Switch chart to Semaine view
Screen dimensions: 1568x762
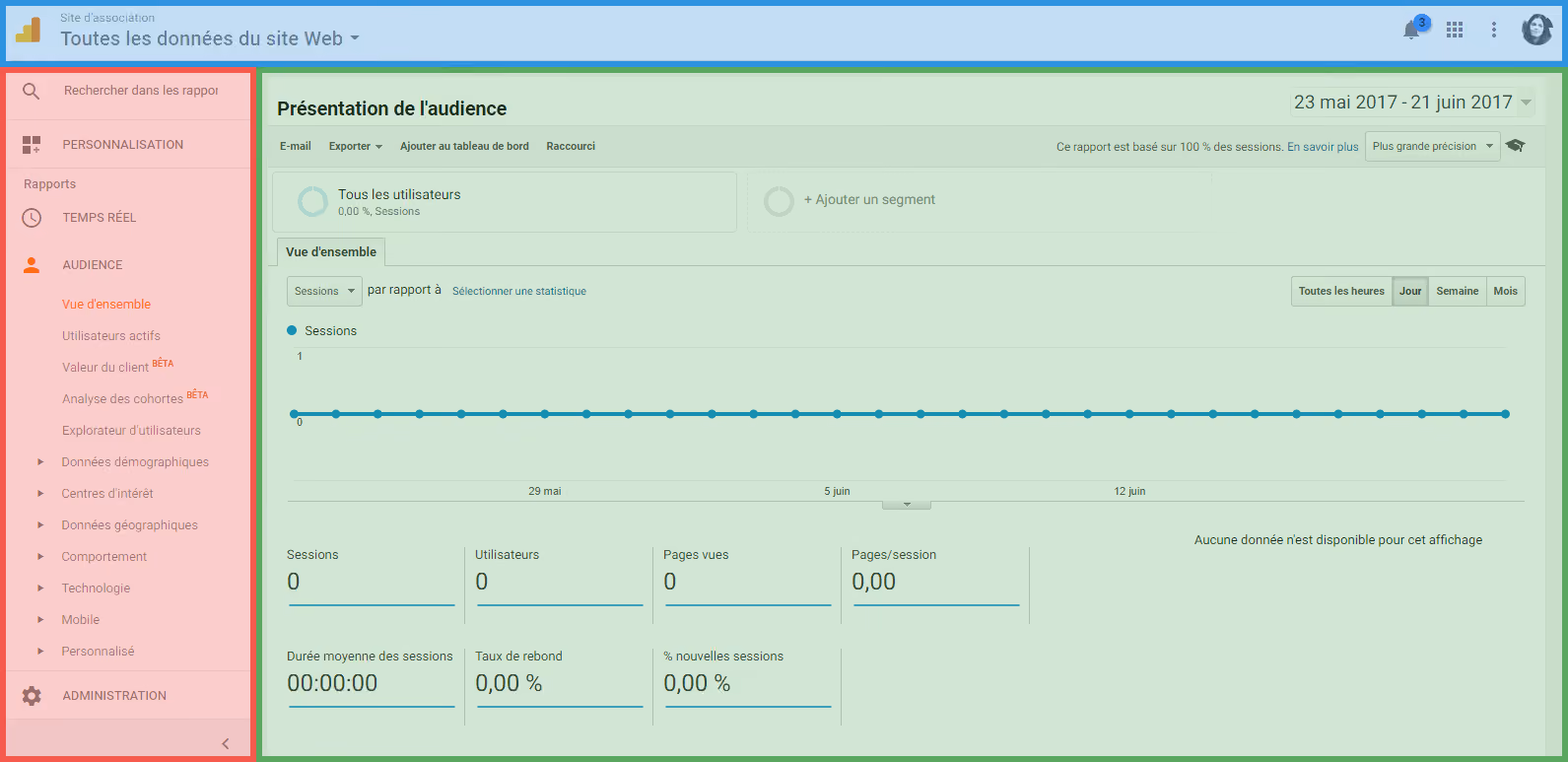click(x=1458, y=291)
